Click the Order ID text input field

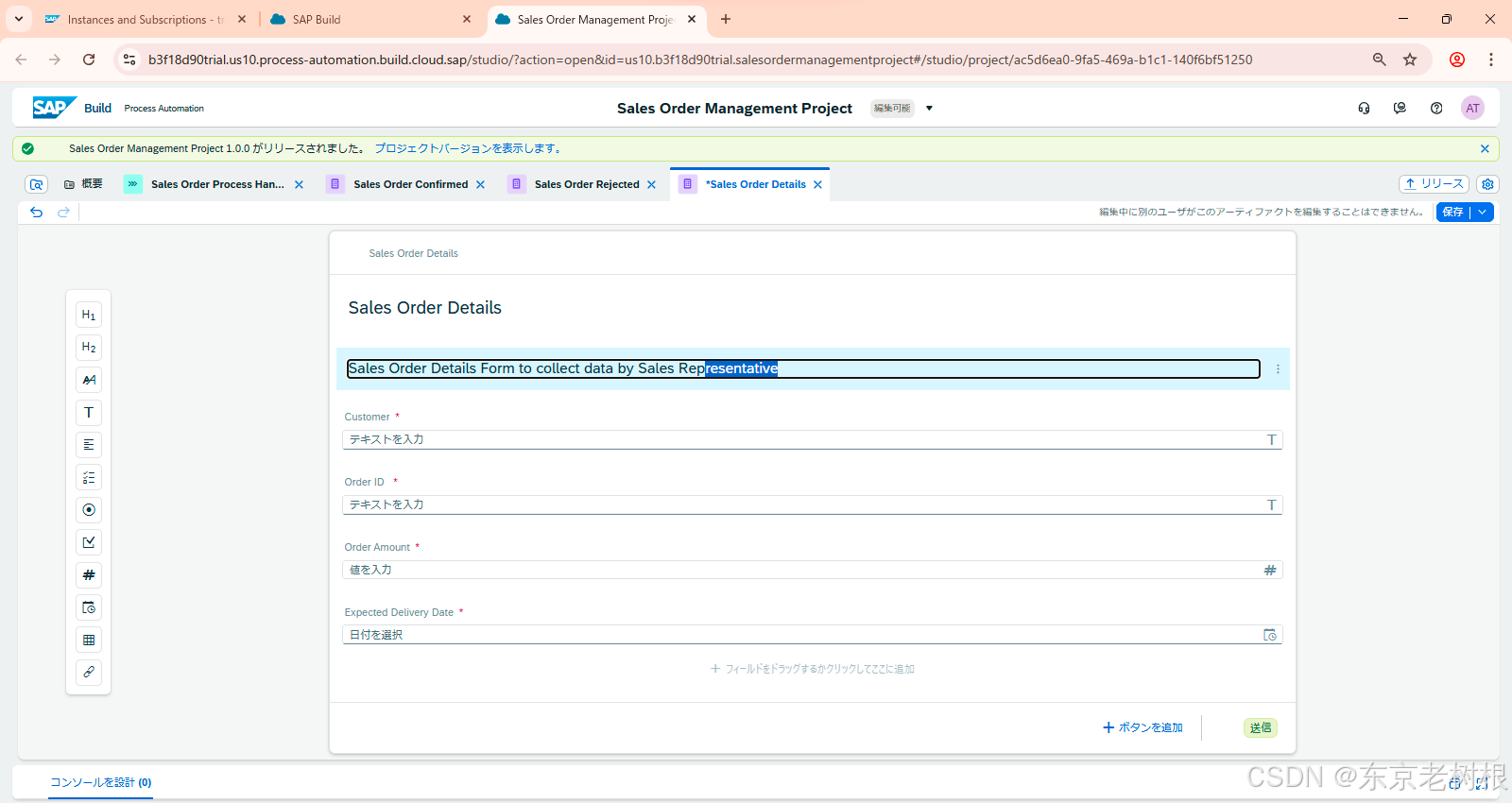(812, 504)
